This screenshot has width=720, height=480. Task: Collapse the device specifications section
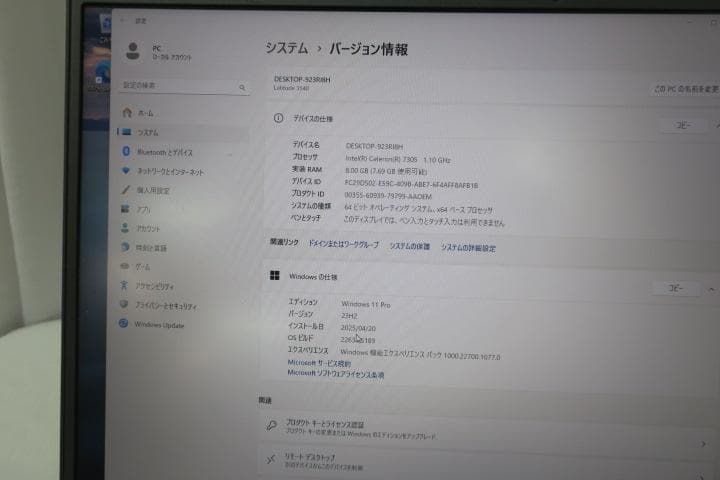(x=717, y=125)
